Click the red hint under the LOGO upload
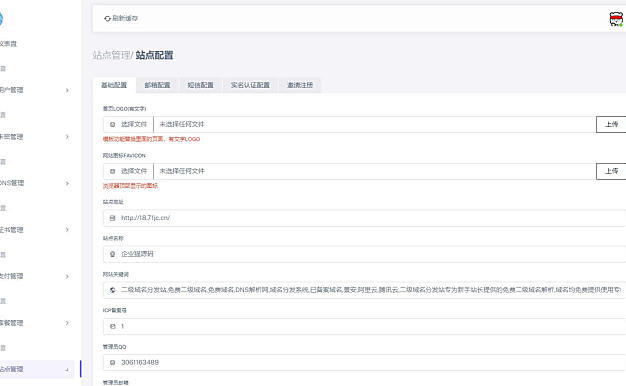 (x=151, y=139)
